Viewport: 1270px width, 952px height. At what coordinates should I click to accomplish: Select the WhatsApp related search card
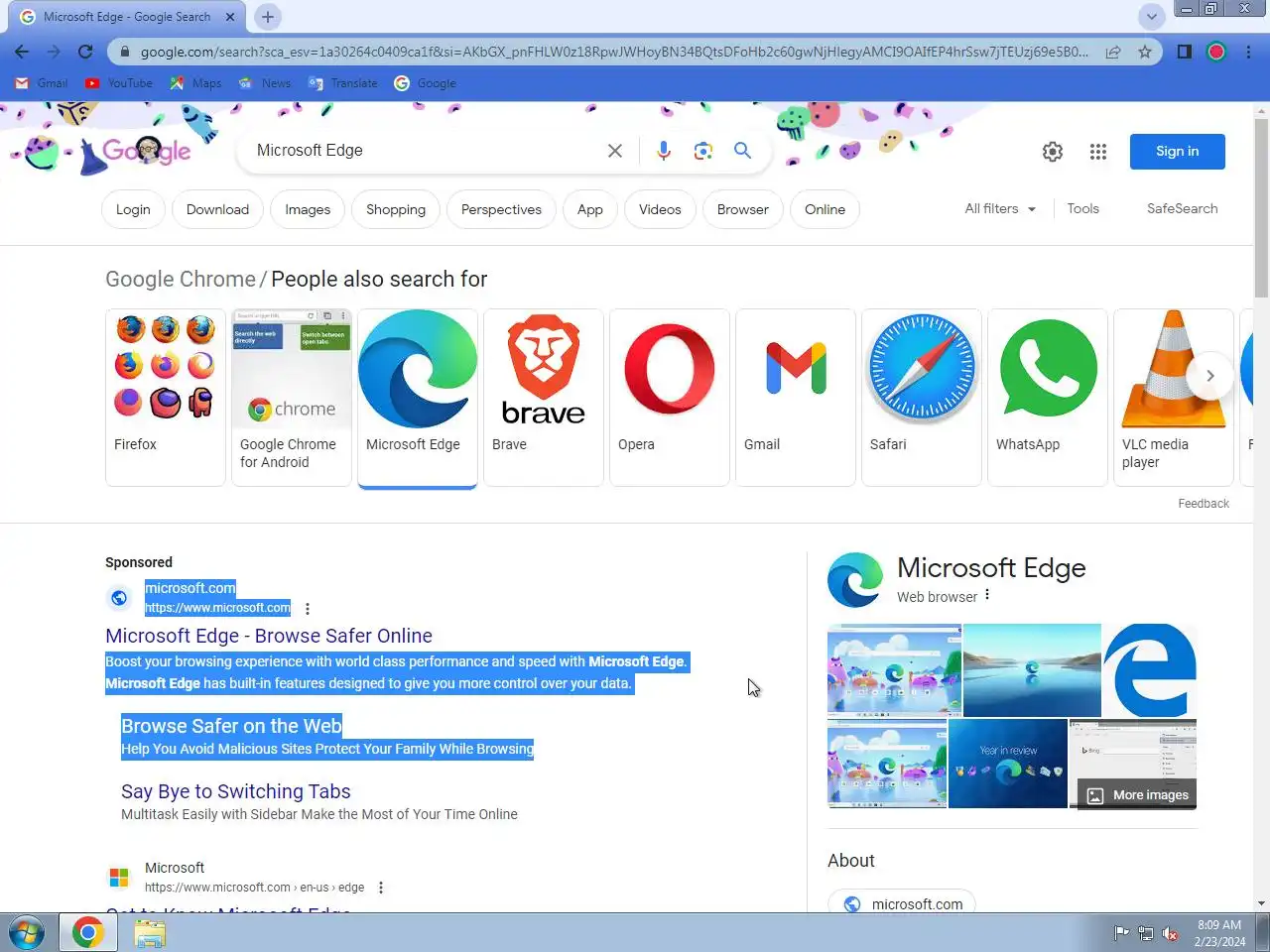click(x=1048, y=397)
